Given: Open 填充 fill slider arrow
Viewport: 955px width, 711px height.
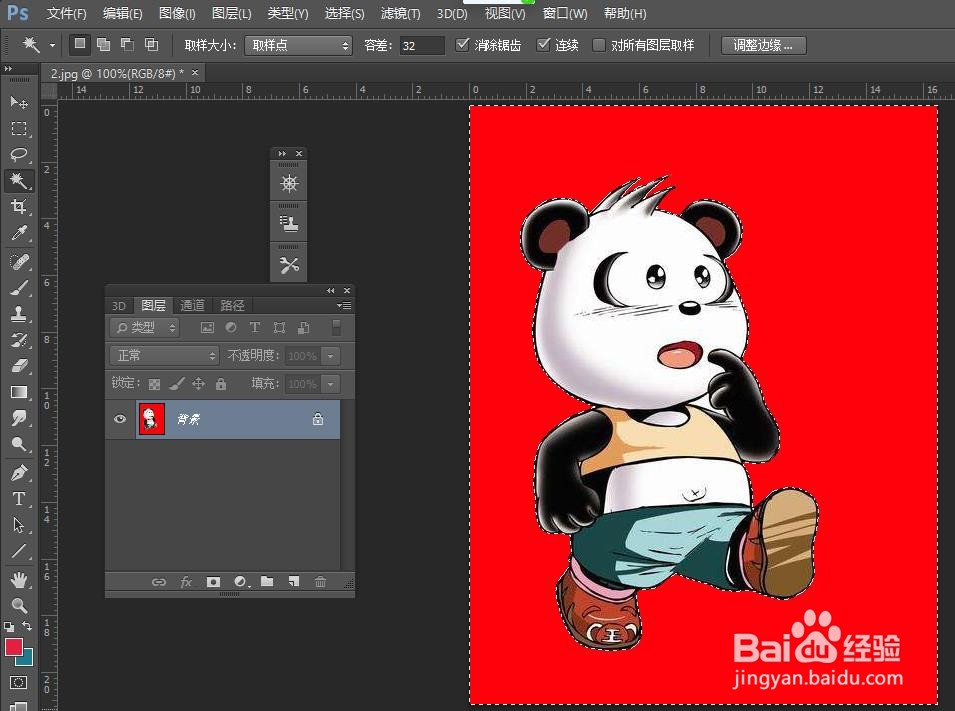Looking at the screenshot, I should tap(331, 384).
